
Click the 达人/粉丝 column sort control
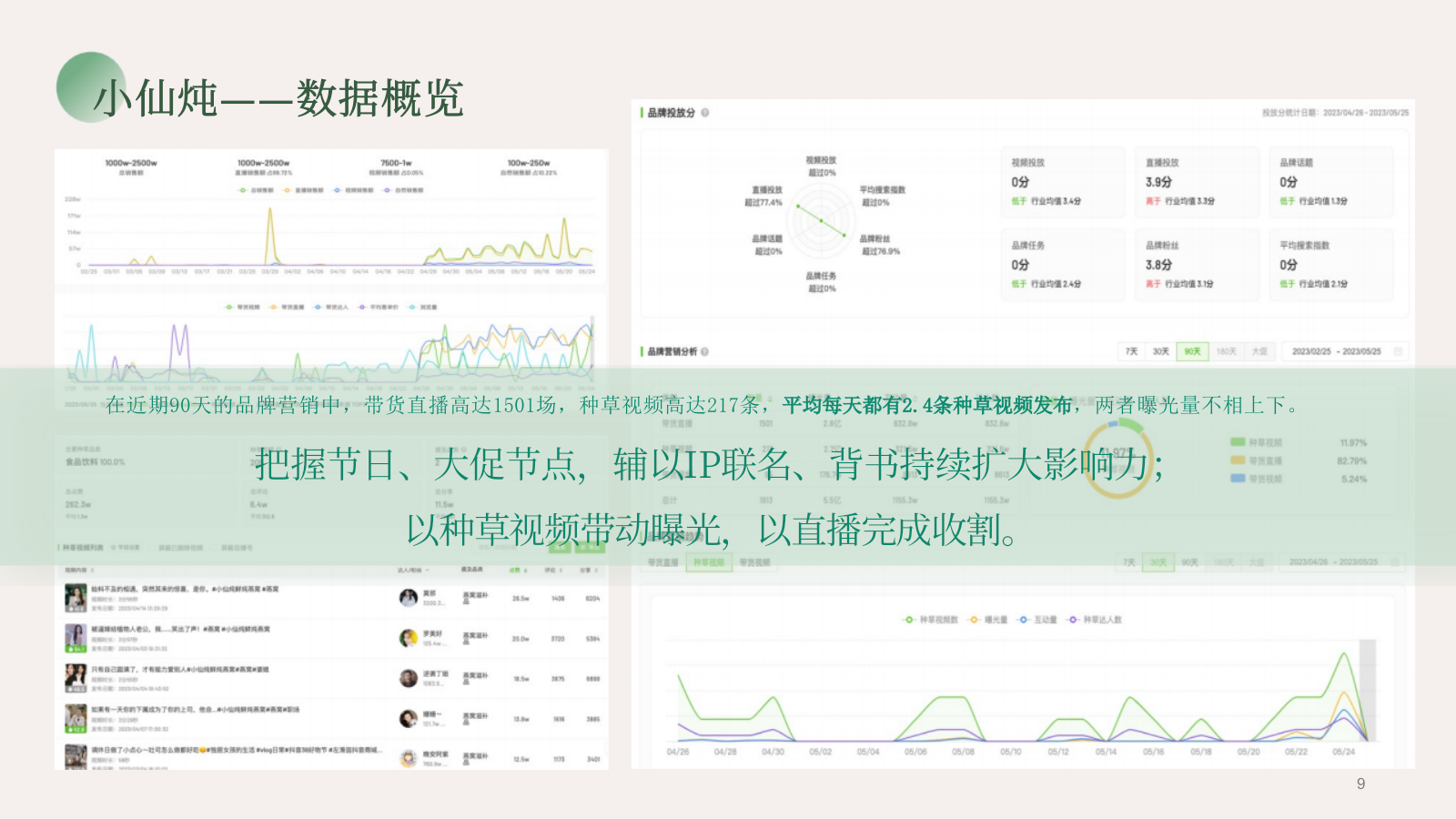point(427,569)
